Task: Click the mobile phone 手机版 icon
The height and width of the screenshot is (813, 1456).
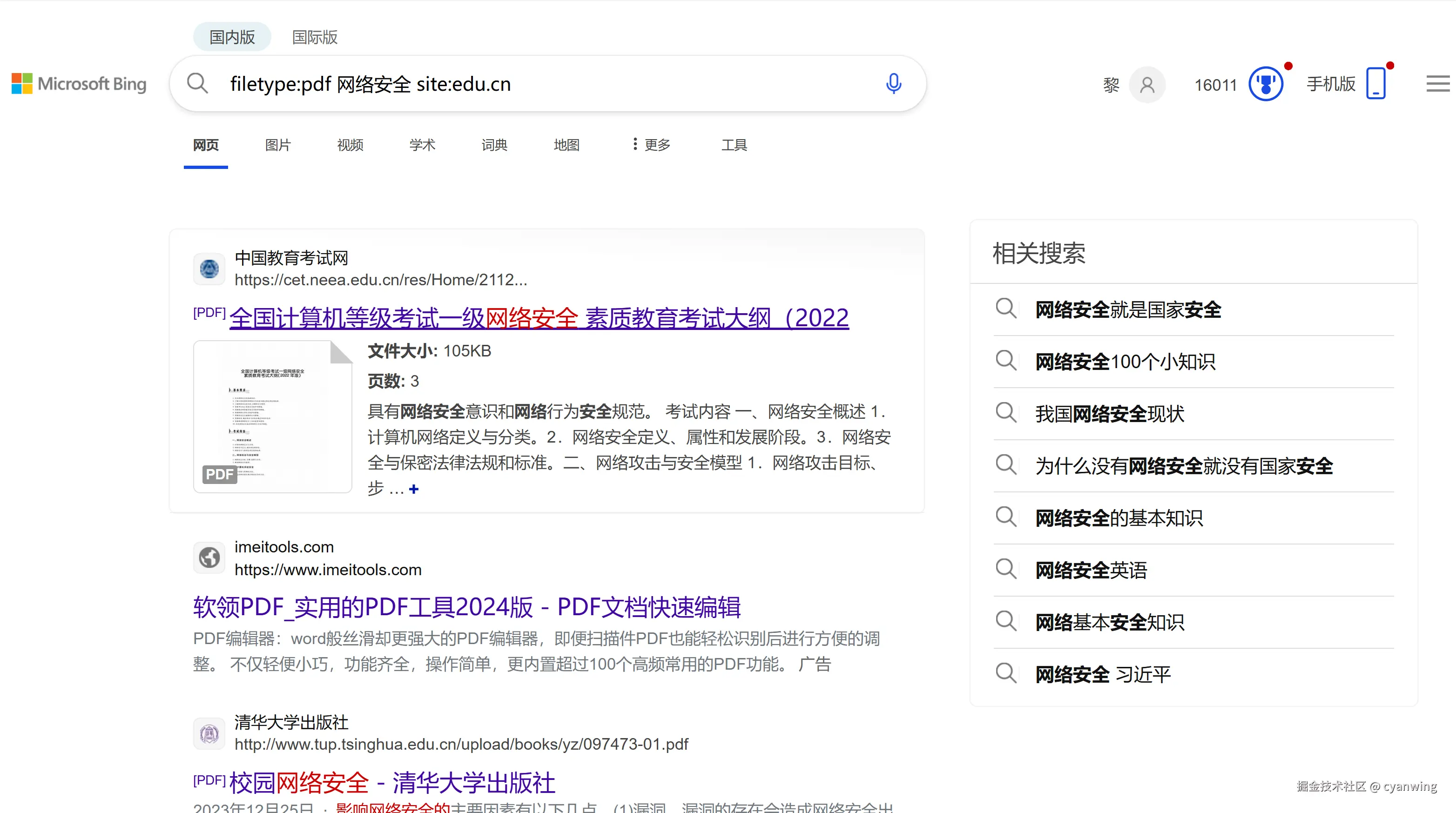Action: pos(1376,84)
